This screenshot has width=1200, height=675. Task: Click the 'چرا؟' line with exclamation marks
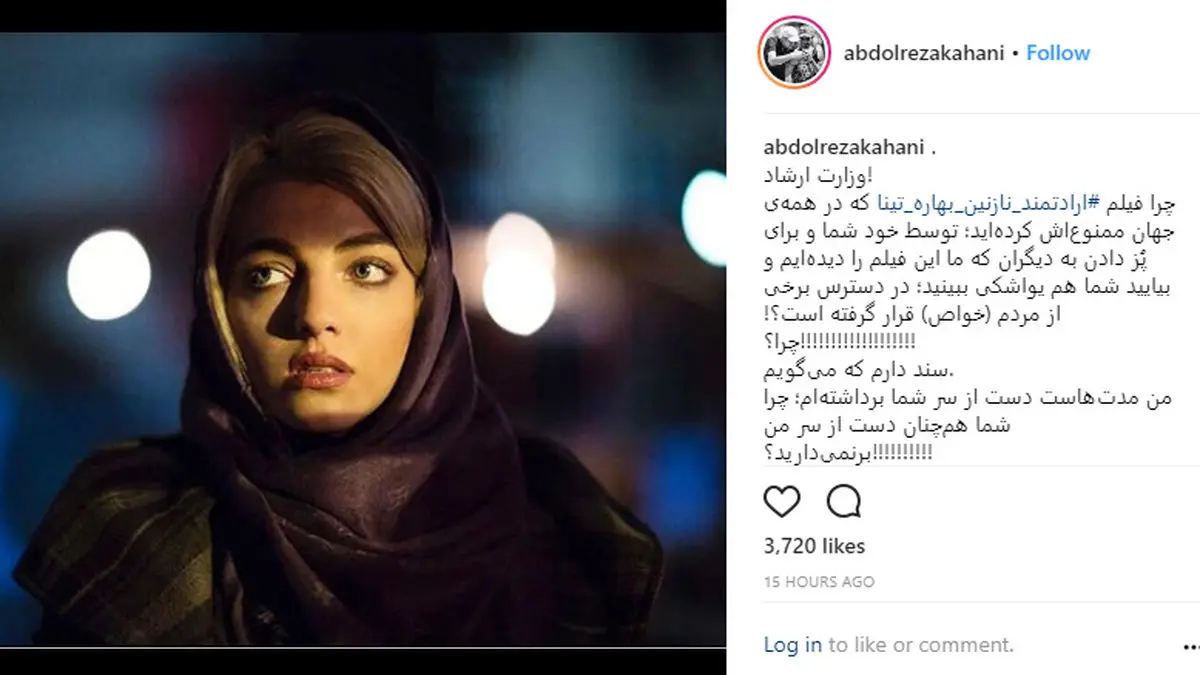pyautogui.click(x=839, y=342)
